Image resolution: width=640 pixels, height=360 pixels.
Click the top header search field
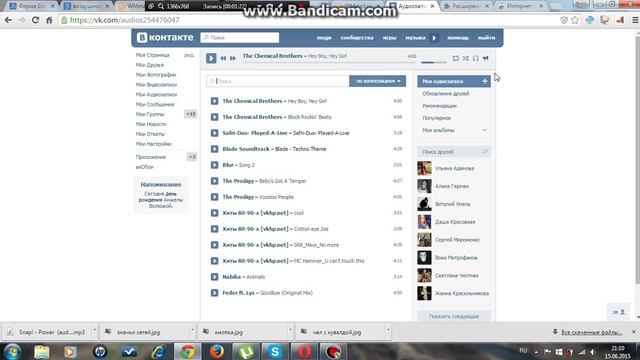pos(240,38)
